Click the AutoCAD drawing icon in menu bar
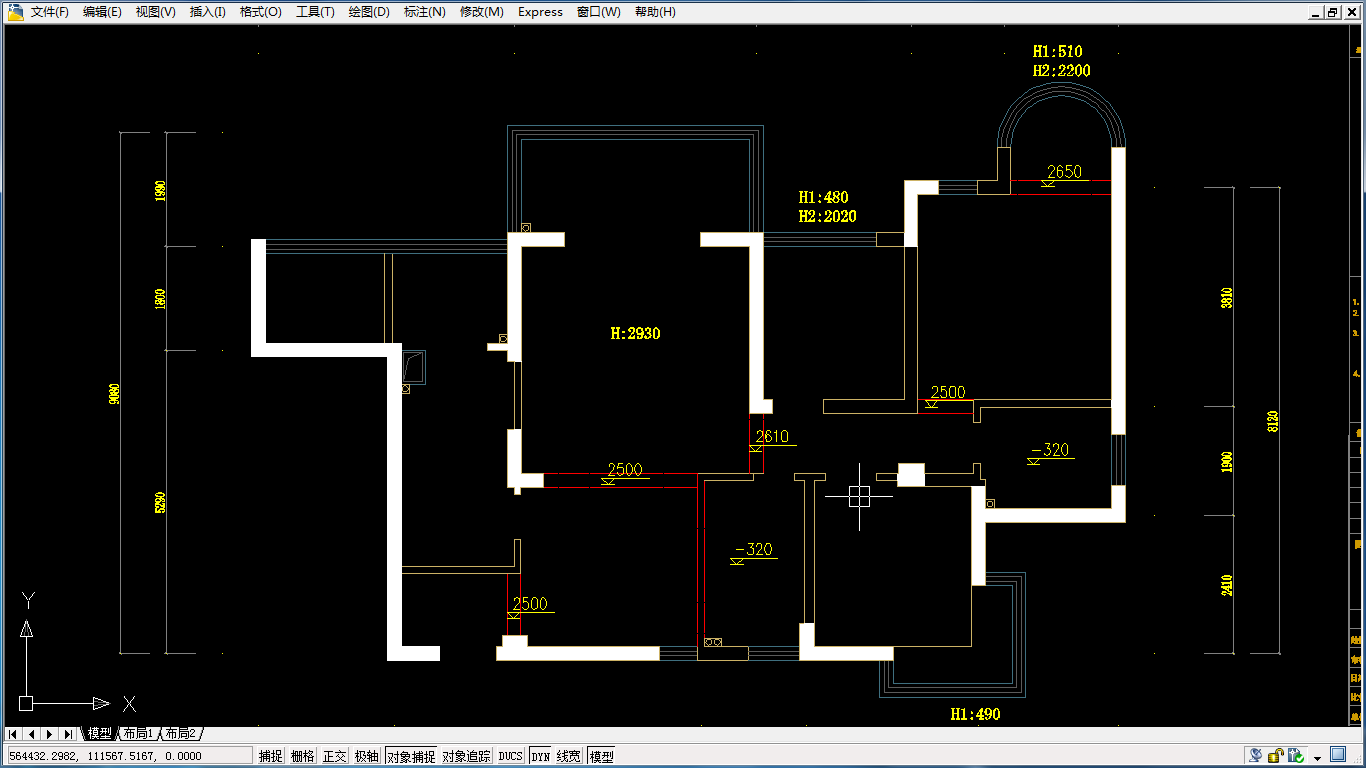The height and width of the screenshot is (768, 1366). tap(14, 12)
